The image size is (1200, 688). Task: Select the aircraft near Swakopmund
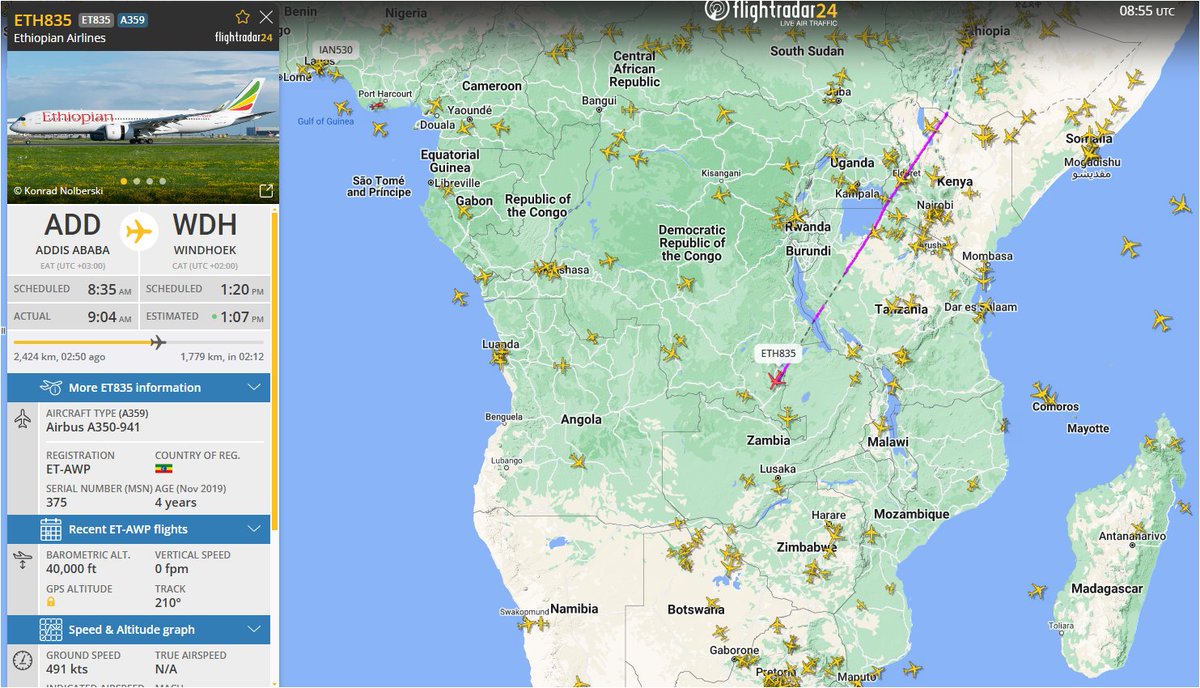[x=528, y=624]
